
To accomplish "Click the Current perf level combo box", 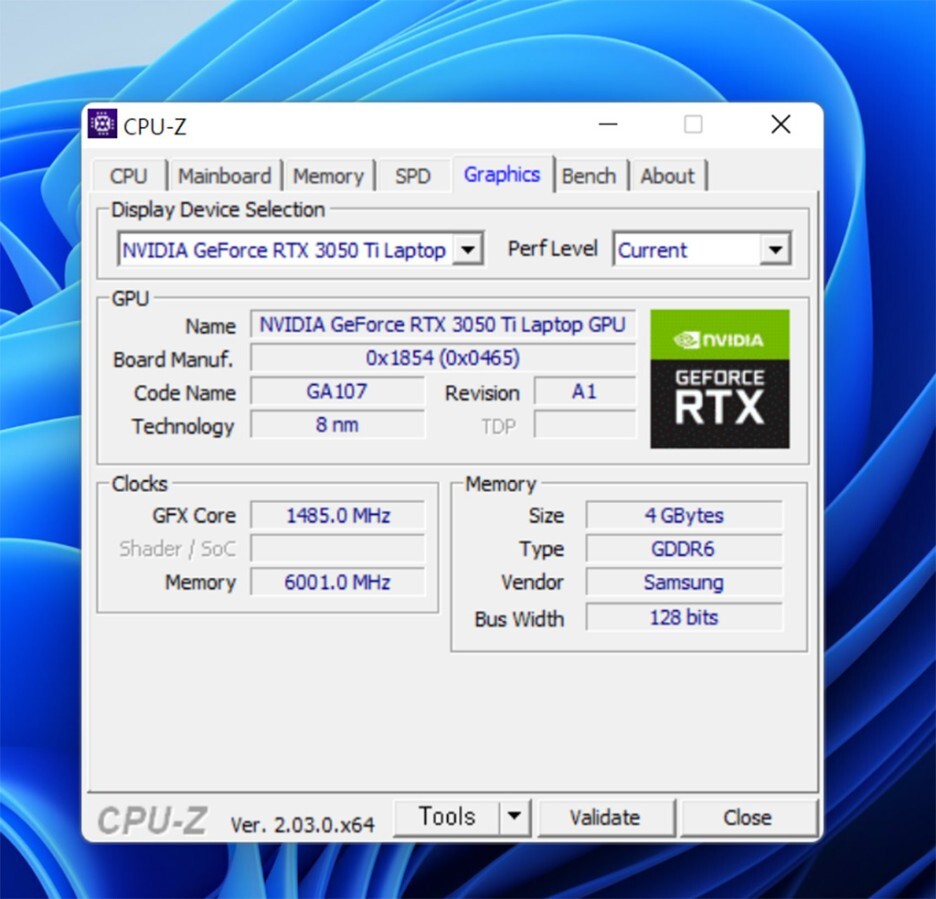I will [702, 250].
